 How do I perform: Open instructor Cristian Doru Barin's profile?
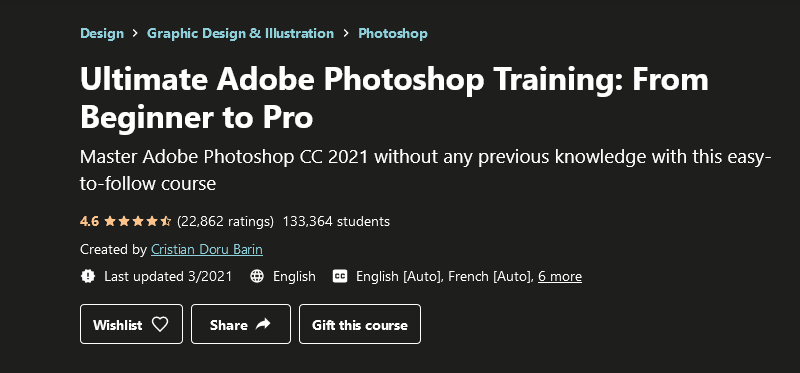(x=207, y=250)
